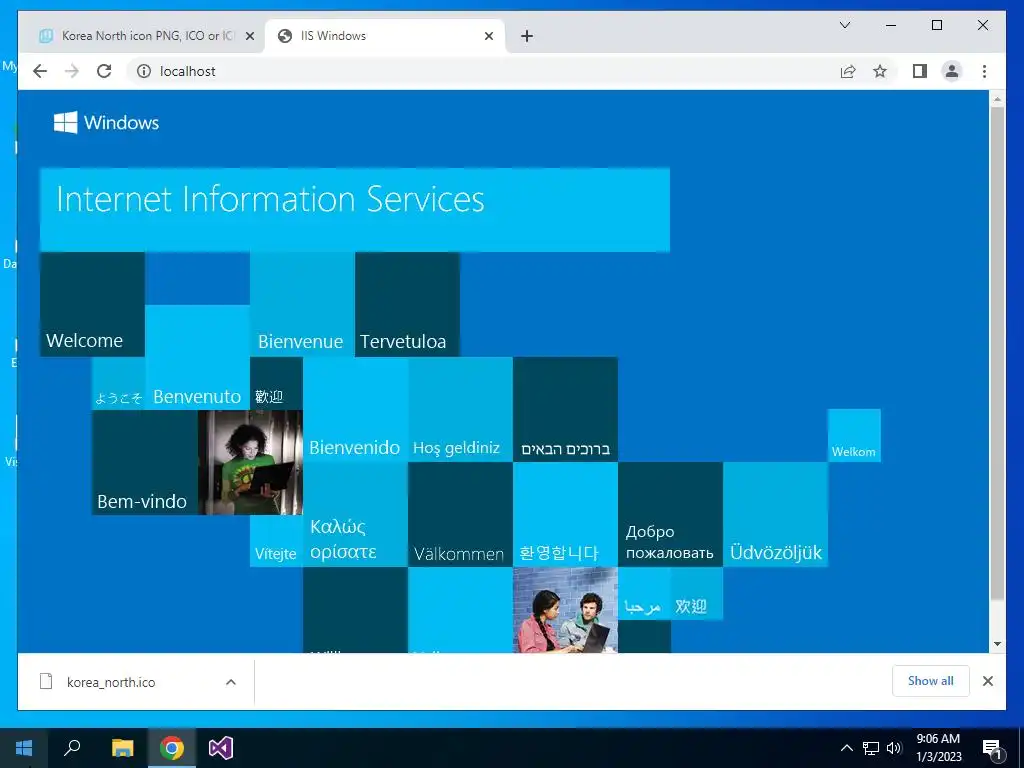Click the Tervetuloa tile
The height and width of the screenshot is (768, 1024).
408,304
